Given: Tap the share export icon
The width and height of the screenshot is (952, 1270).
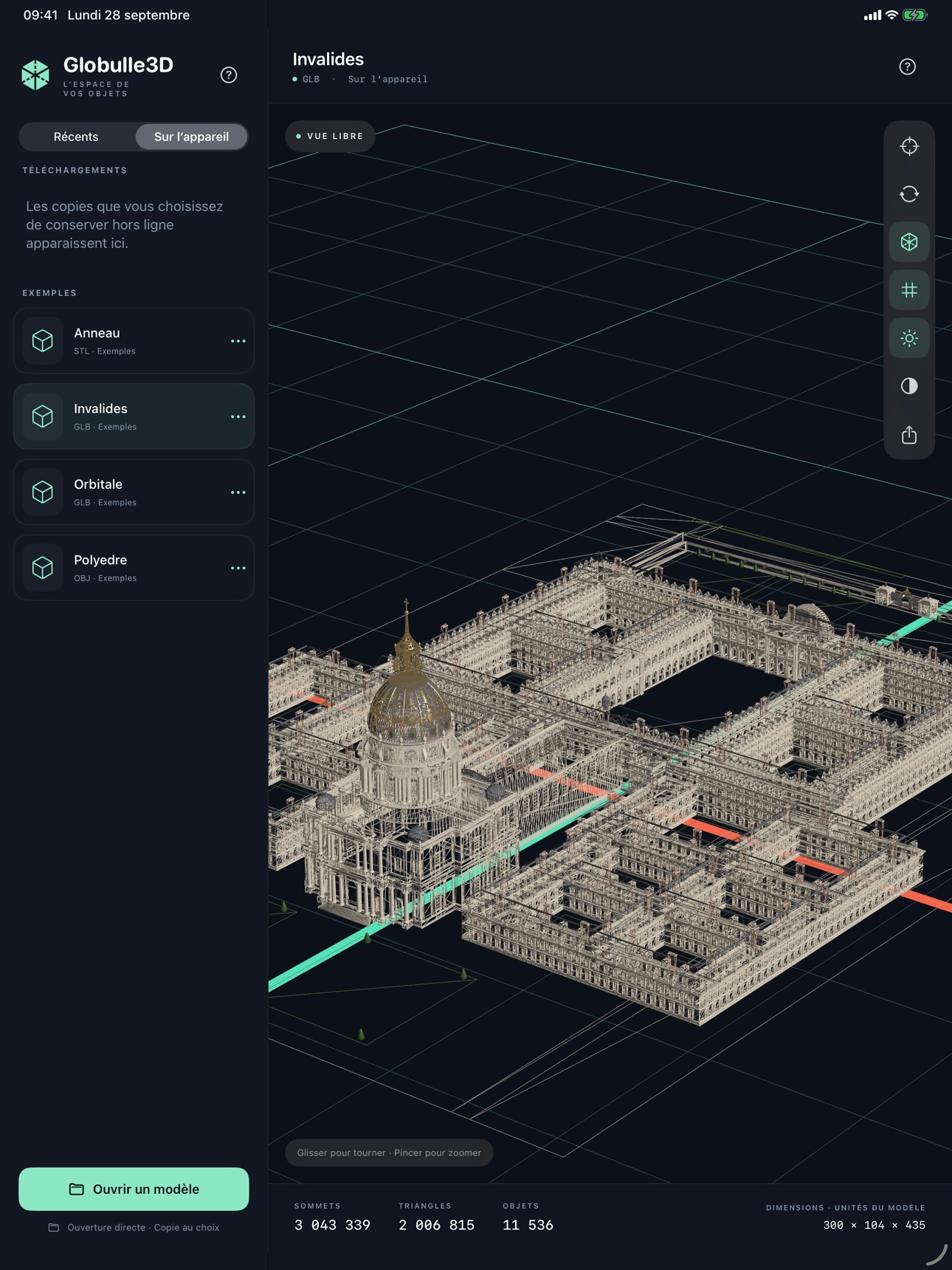Looking at the screenshot, I should point(909,435).
